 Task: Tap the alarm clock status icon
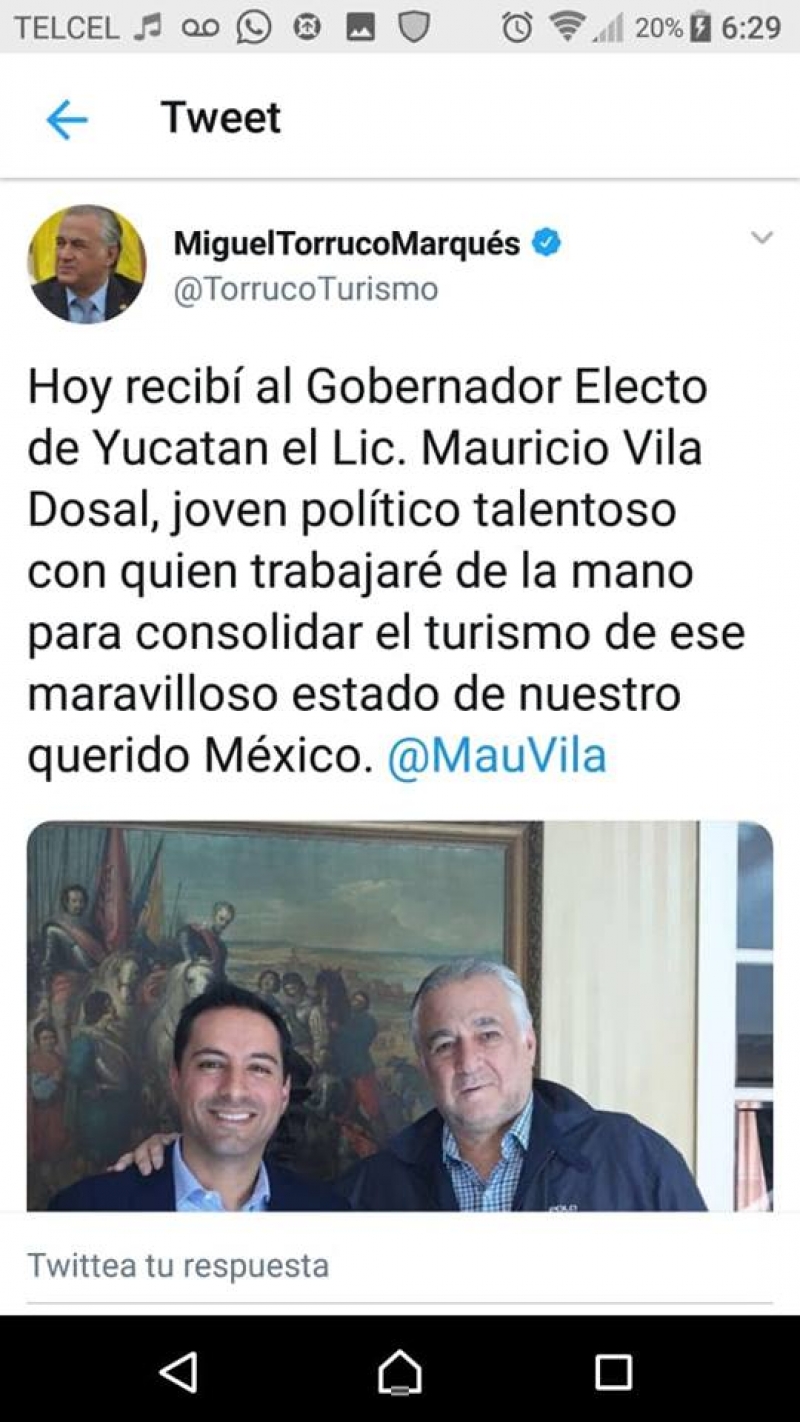click(517, 27)
